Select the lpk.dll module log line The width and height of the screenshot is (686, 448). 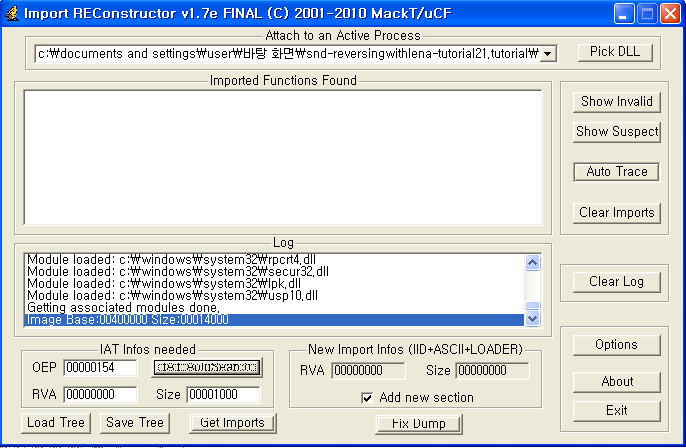274,284
